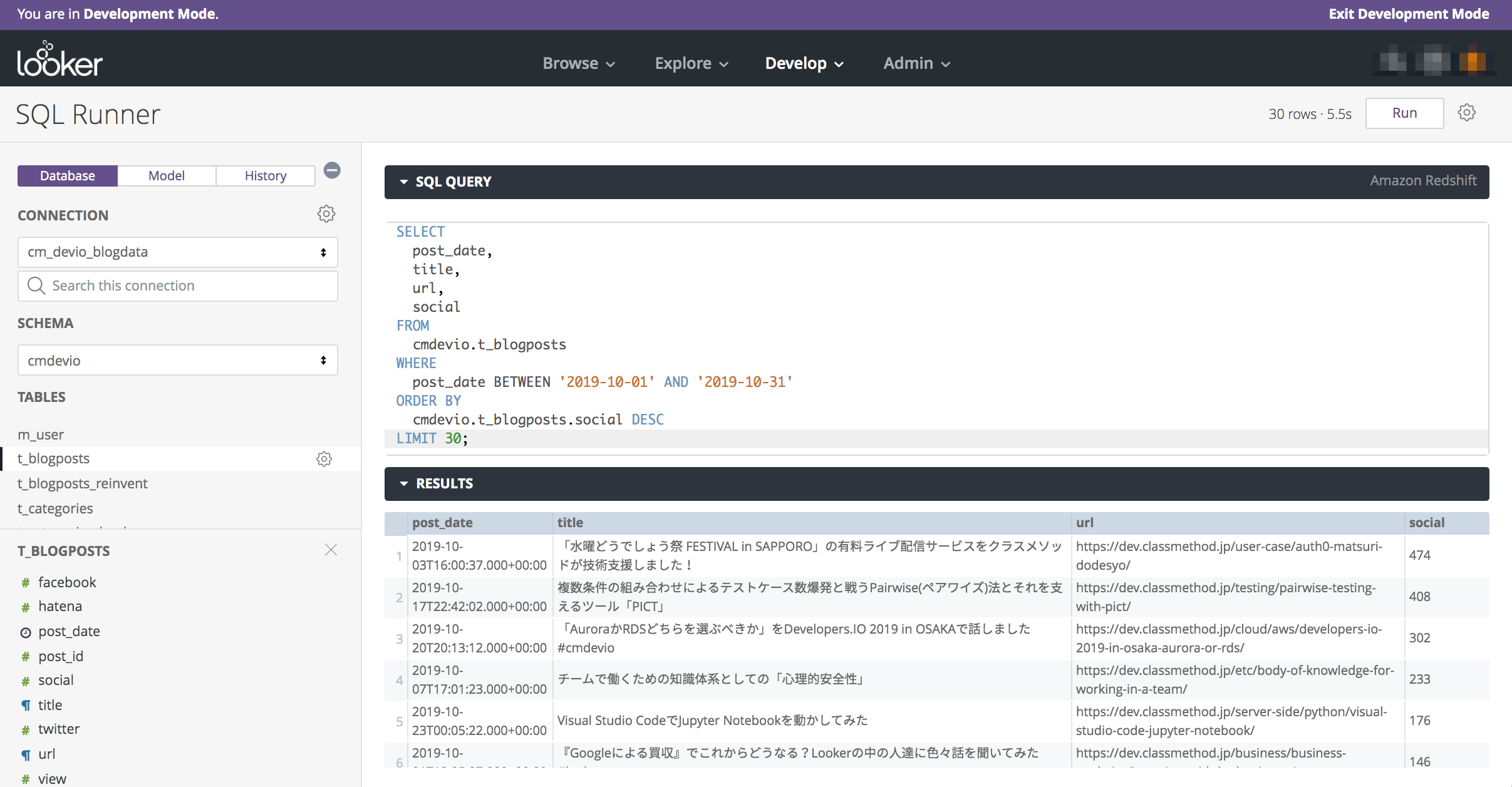The image size is (1512, 787).
Task: Close the T_BLOGPOSTS field panel
Action: (x=331, y=550)
